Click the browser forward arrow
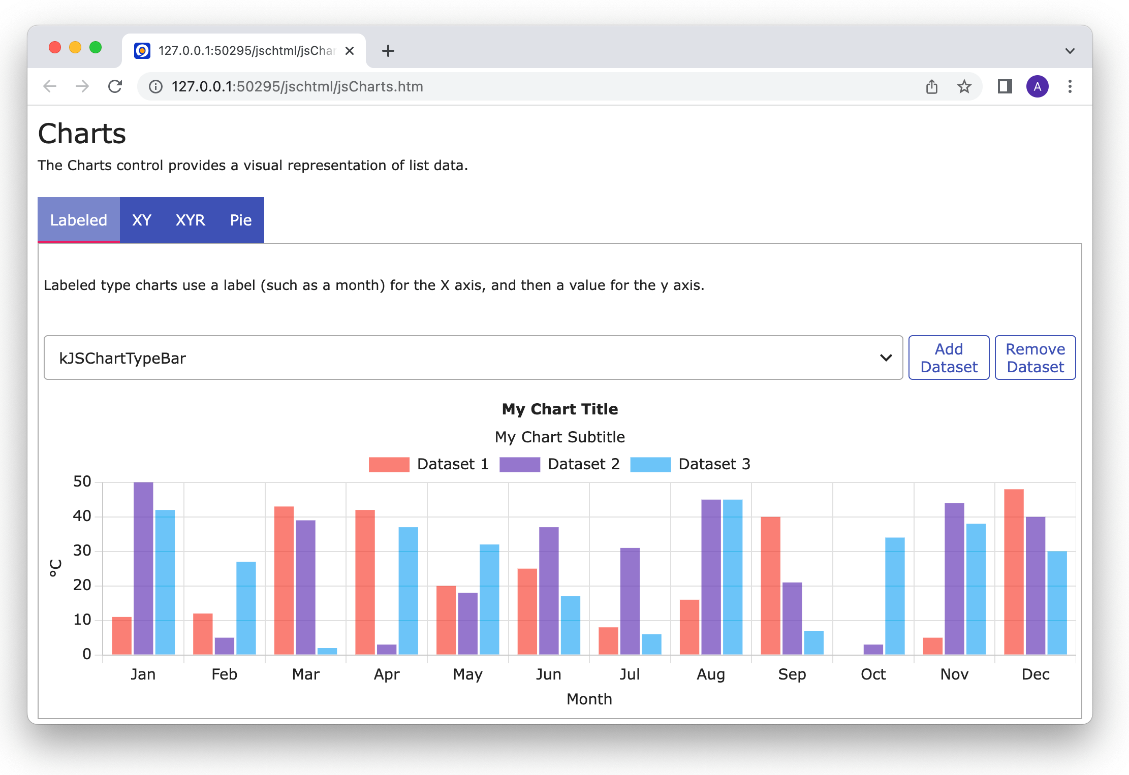The width and height of the screenshot is (1129, 775). coord(82,86)
